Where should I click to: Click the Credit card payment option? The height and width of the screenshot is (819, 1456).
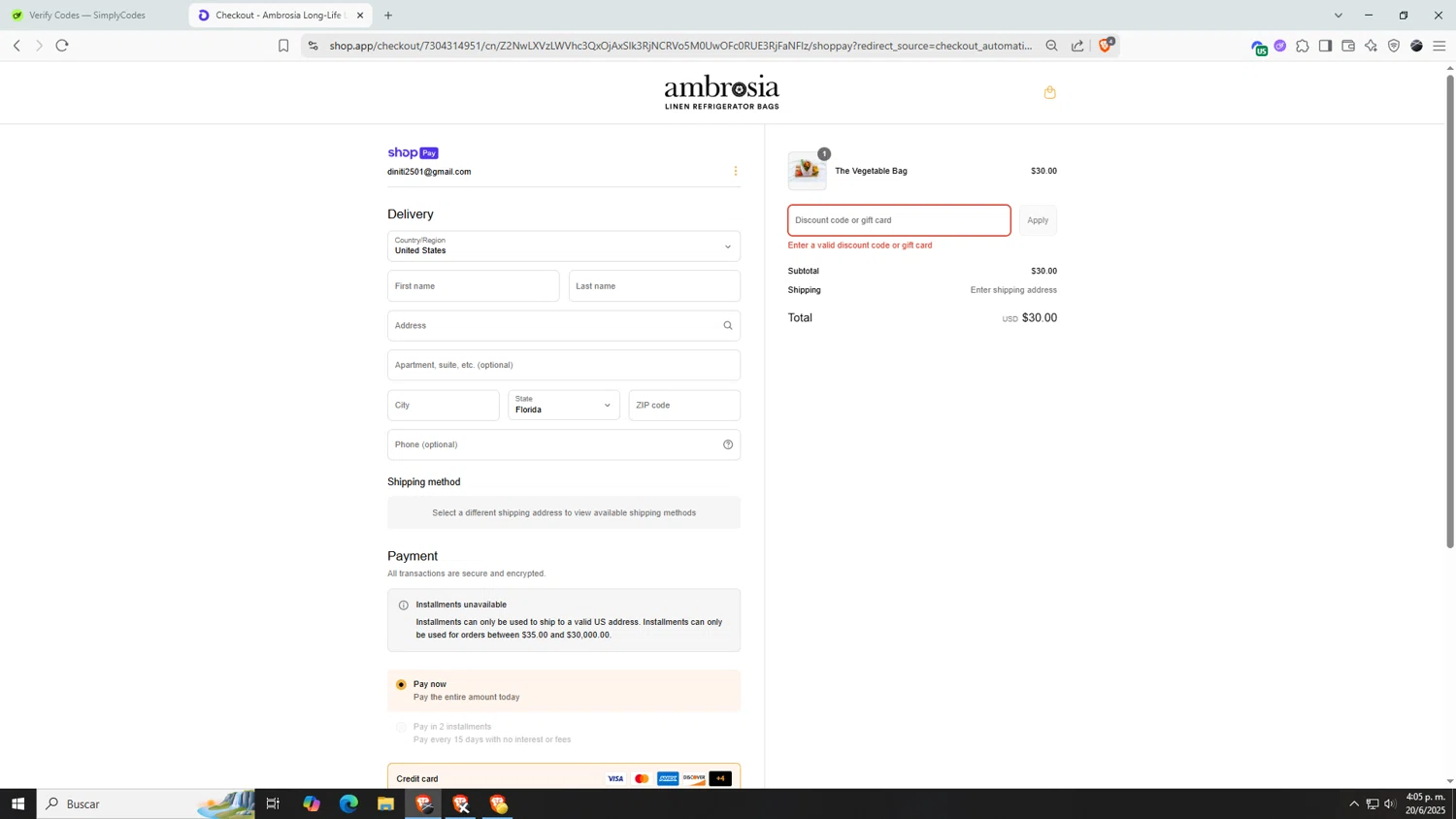pyautogui.click(x=564, y=778)
